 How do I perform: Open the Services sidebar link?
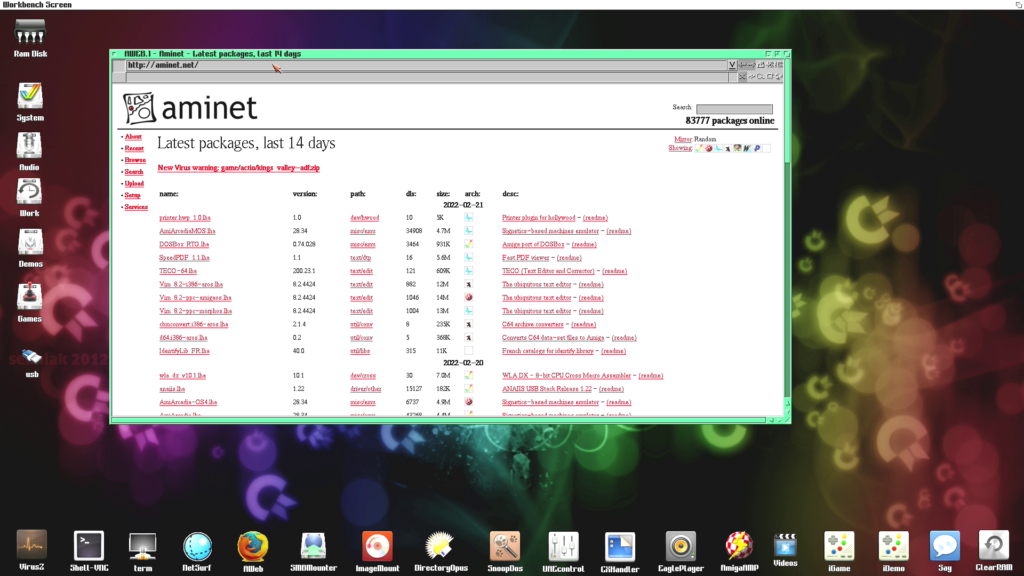136,207
